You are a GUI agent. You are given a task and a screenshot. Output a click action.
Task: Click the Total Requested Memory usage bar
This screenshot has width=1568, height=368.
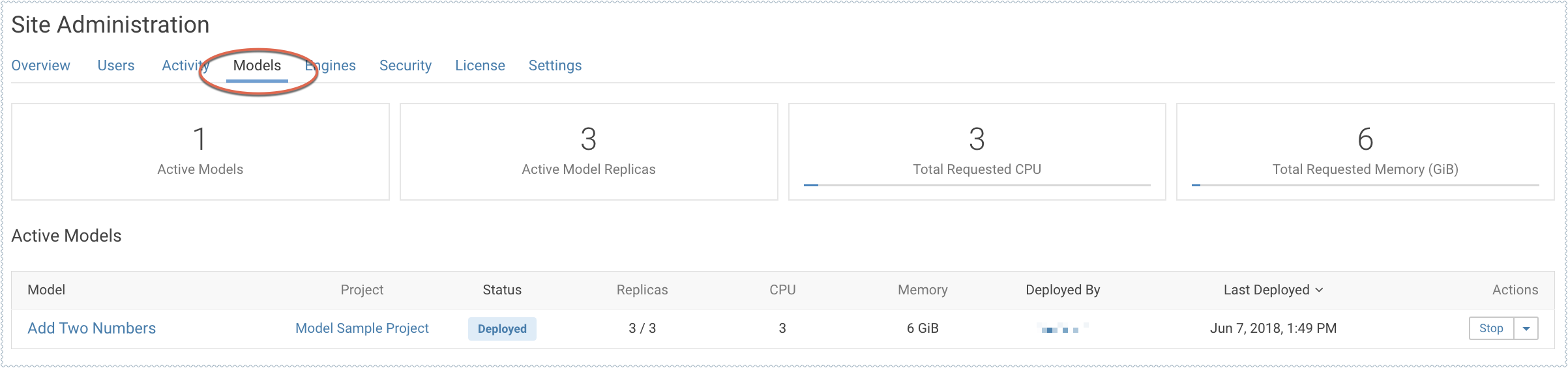click(1365, 186)
